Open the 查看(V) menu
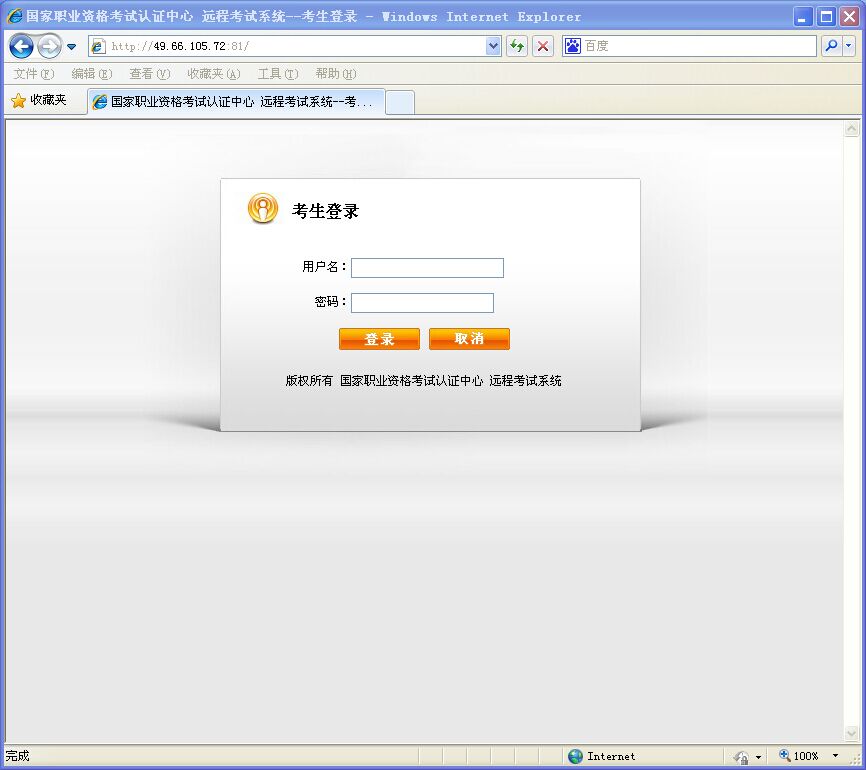Screen dimensions: 866x770 click(x=150, y=73)
